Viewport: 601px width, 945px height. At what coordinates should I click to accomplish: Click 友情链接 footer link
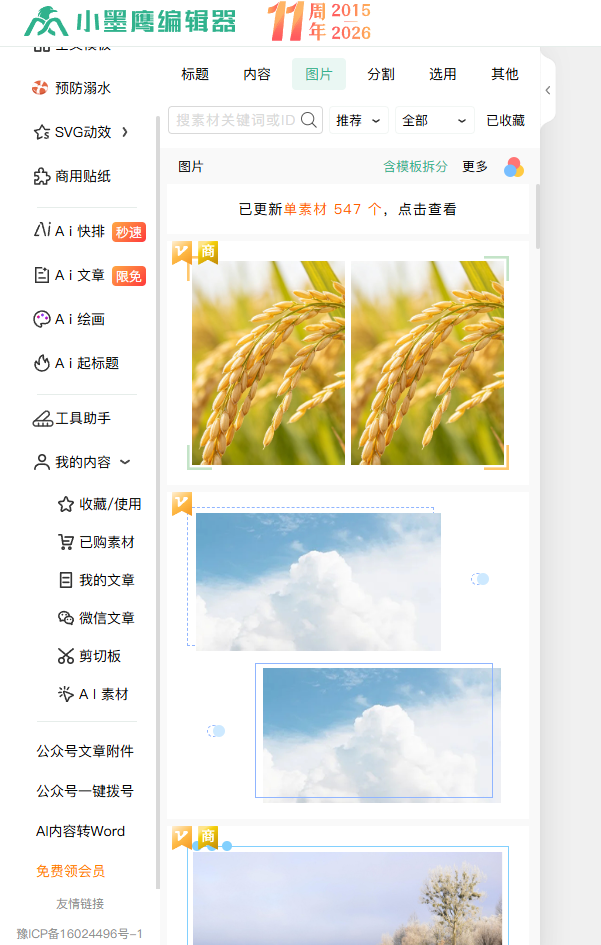80,903
